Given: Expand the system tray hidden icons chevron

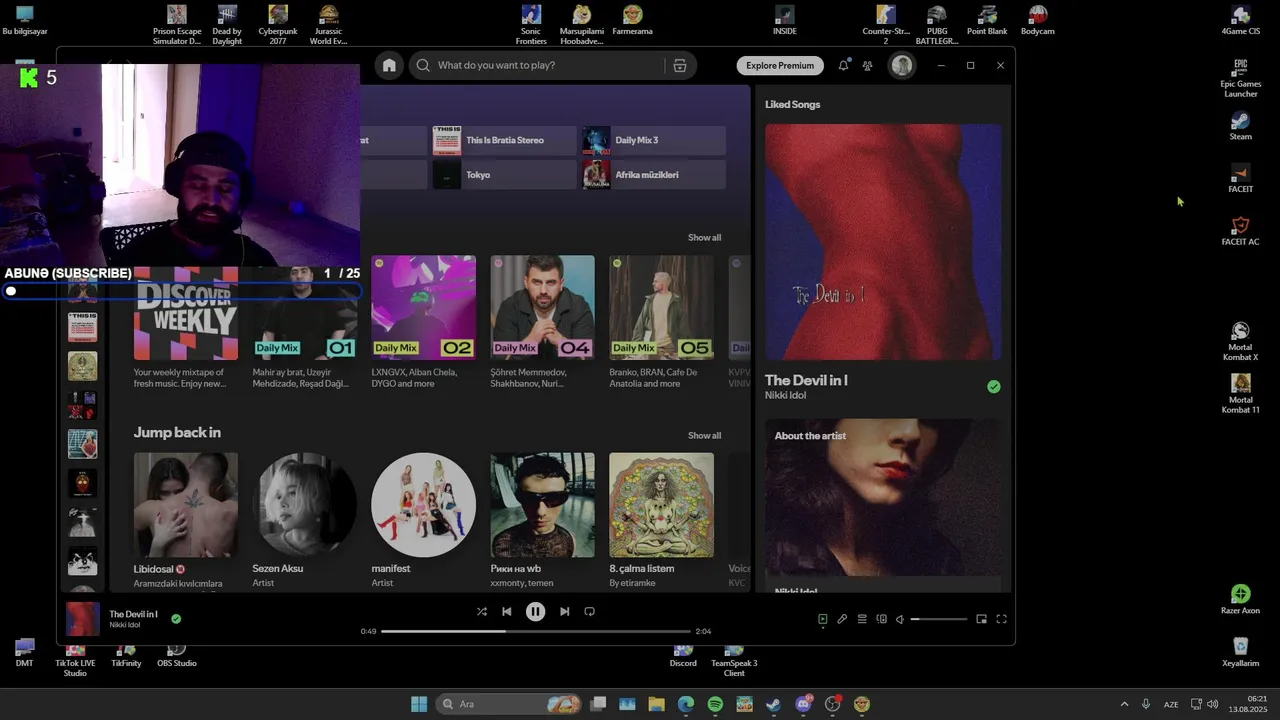Looking at the screenshot, I should coord(1124,704).
